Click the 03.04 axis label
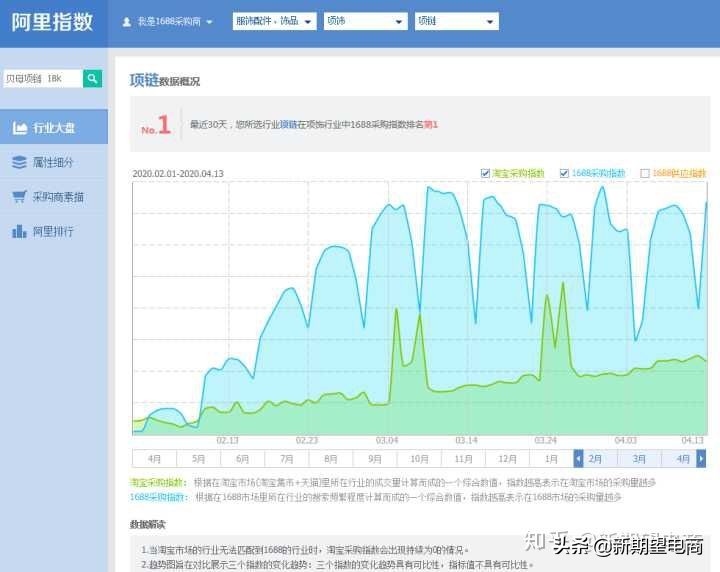720x572 pixels. [387, 440]
